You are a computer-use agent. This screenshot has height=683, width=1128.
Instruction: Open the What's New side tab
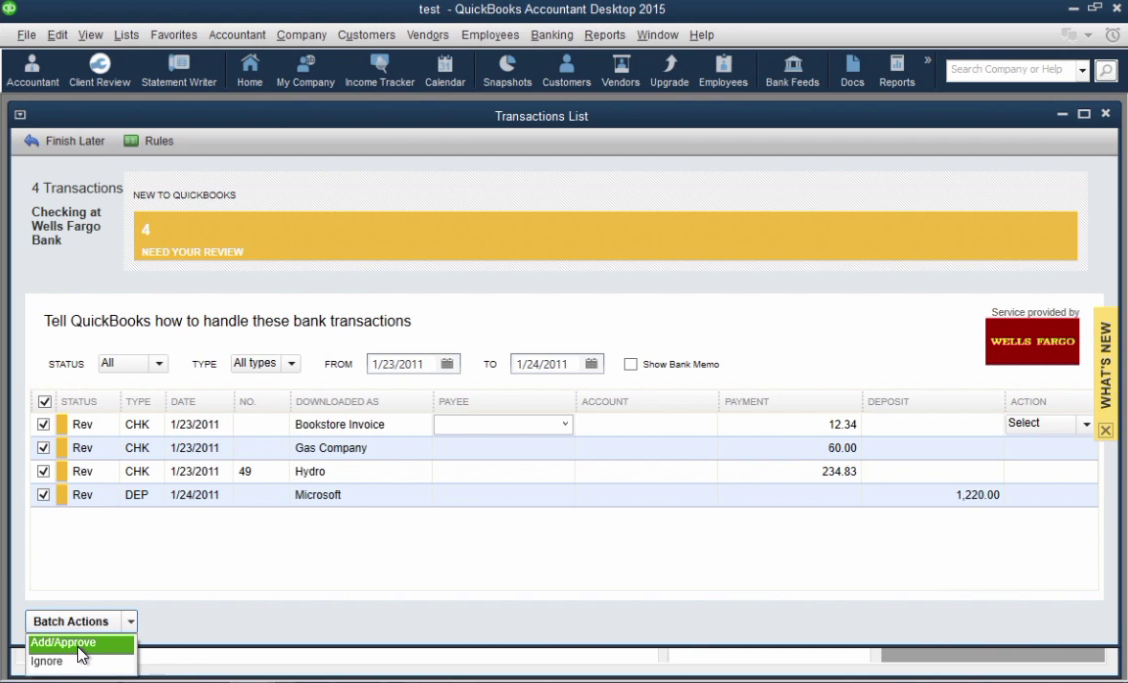[1106, 365]
